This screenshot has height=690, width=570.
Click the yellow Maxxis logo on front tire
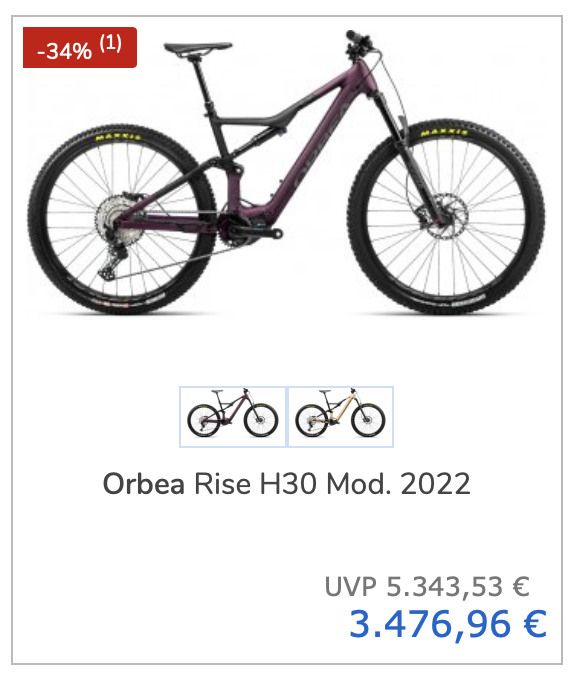[443, 132]
